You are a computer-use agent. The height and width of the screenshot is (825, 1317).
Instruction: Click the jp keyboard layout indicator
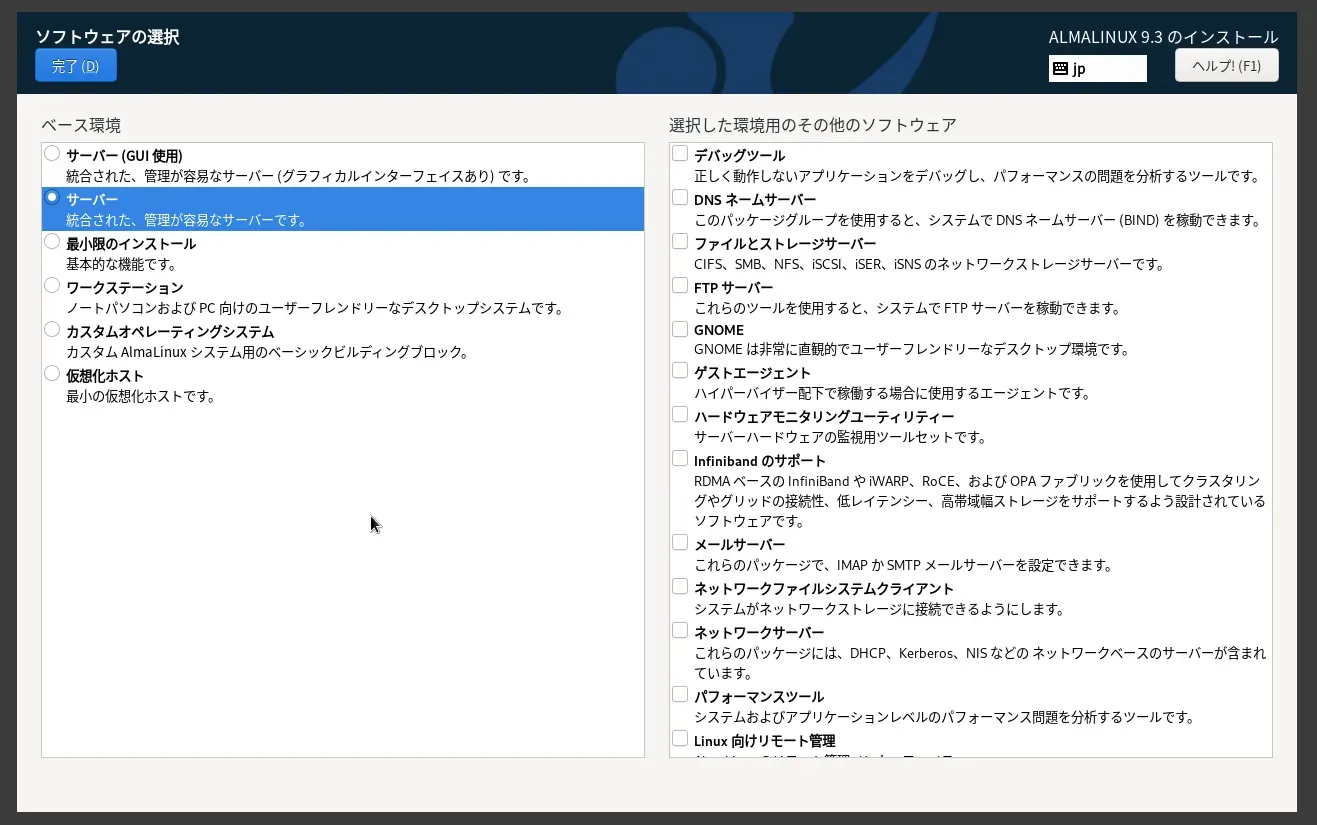click(x=1097, y=68)
